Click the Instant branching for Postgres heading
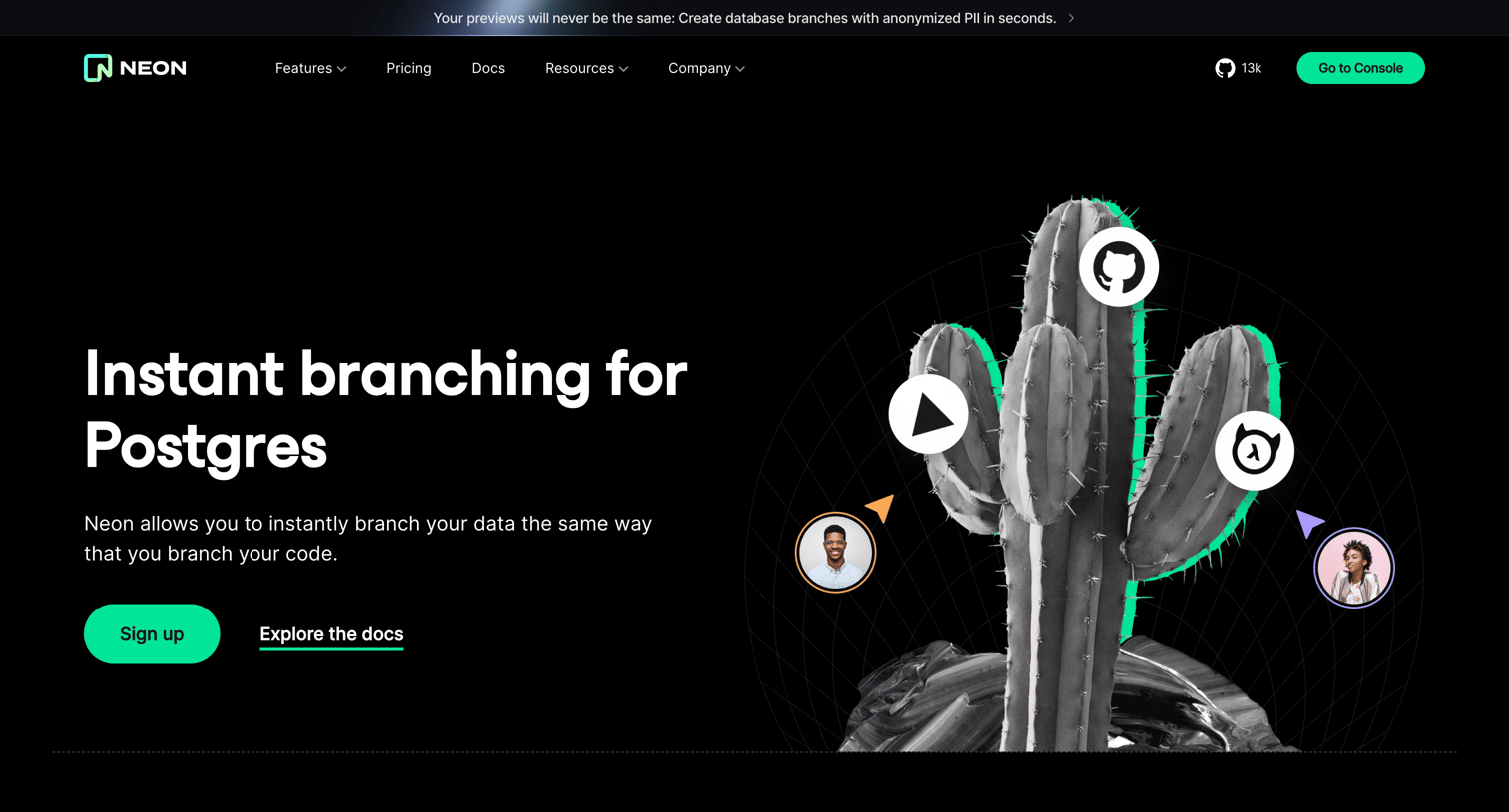 pos(385,409)
